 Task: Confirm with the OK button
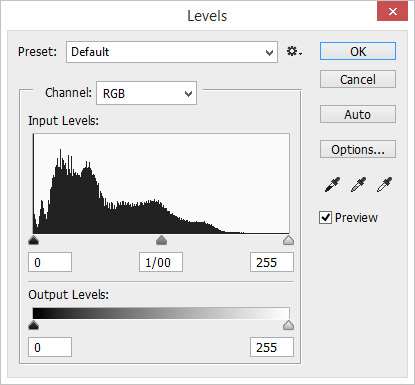(358, 51)
